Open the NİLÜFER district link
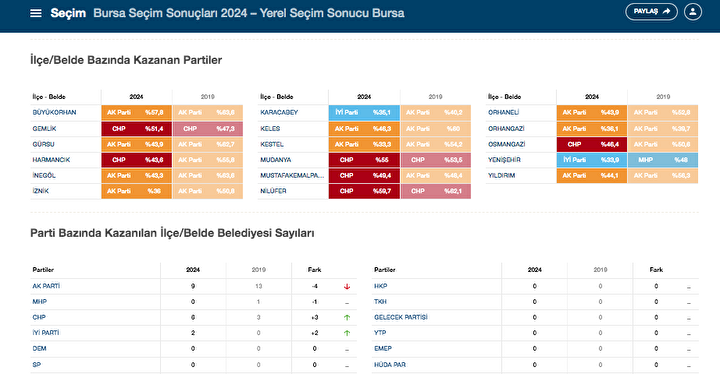The height and width of the screenshot is (374, 720). click(x=273, y=191)
